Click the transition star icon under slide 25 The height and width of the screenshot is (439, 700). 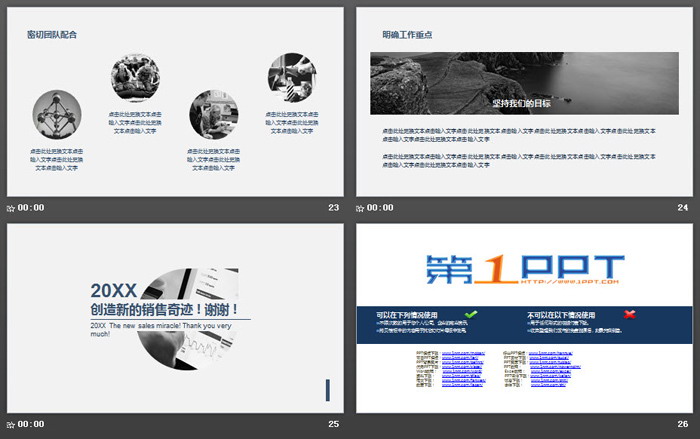(11, 425)
